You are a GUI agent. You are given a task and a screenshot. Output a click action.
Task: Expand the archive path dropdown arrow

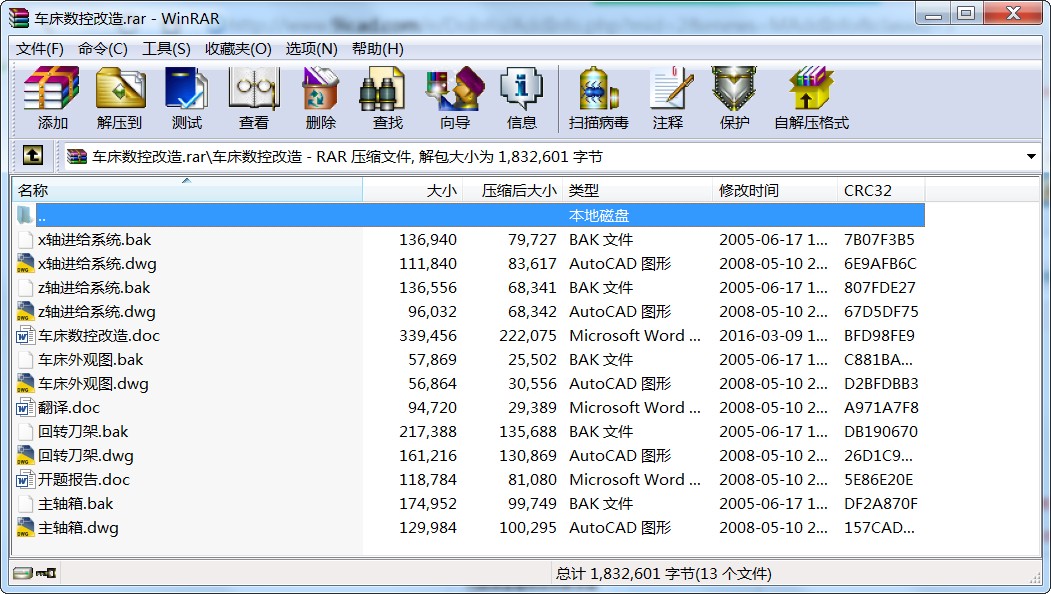point(1031,157)
